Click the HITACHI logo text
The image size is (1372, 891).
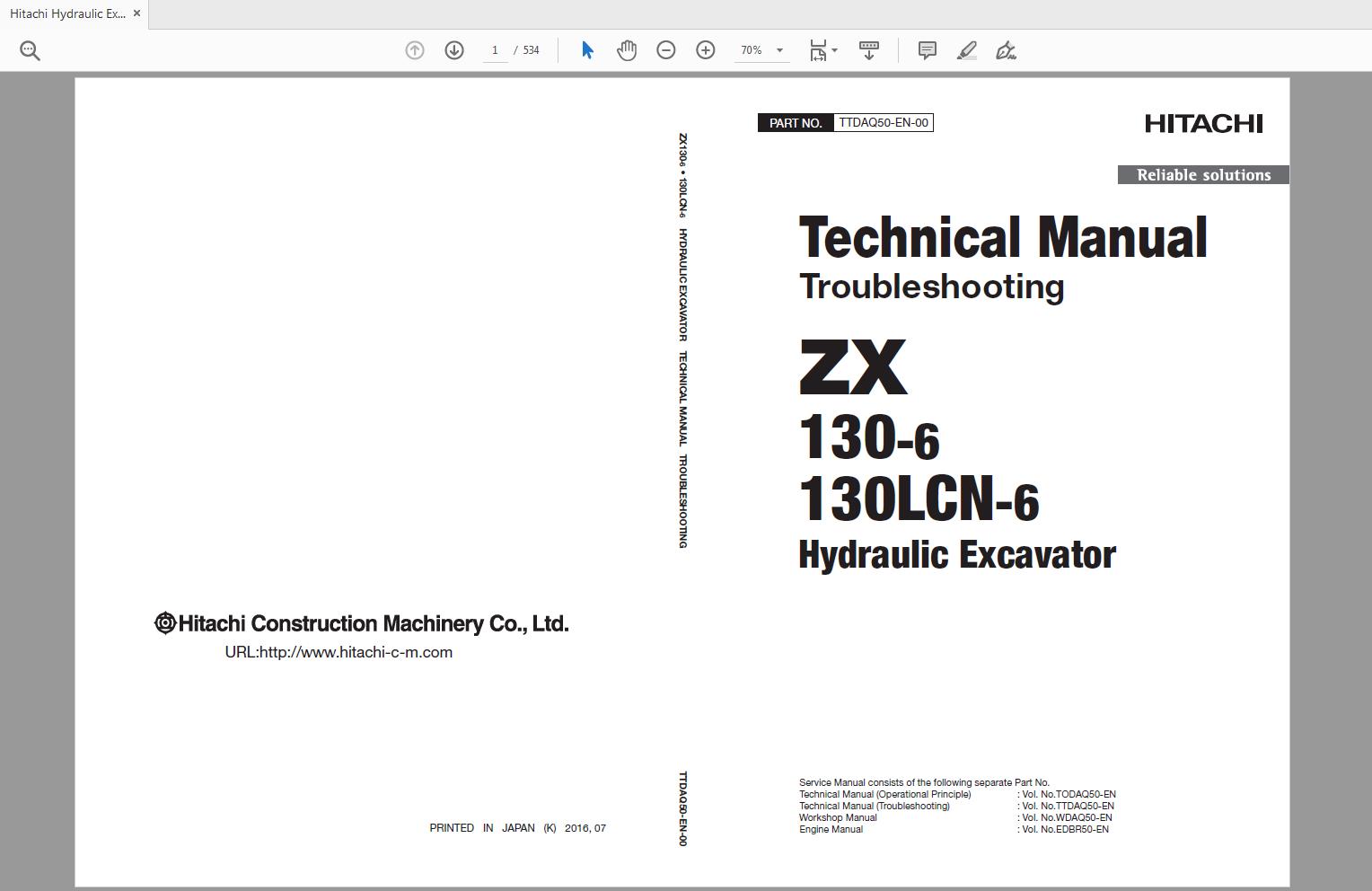click(x=1204, y=123)
